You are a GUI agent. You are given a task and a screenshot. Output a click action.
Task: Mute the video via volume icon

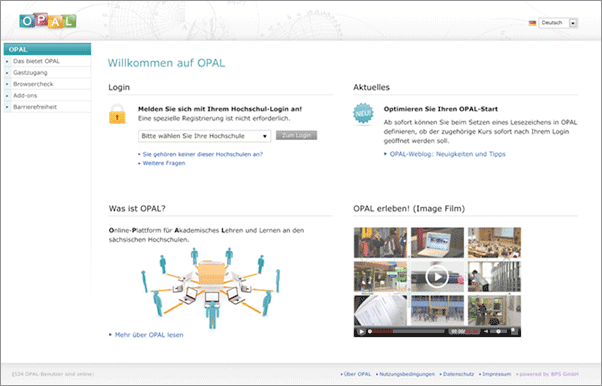click(486, 331)
